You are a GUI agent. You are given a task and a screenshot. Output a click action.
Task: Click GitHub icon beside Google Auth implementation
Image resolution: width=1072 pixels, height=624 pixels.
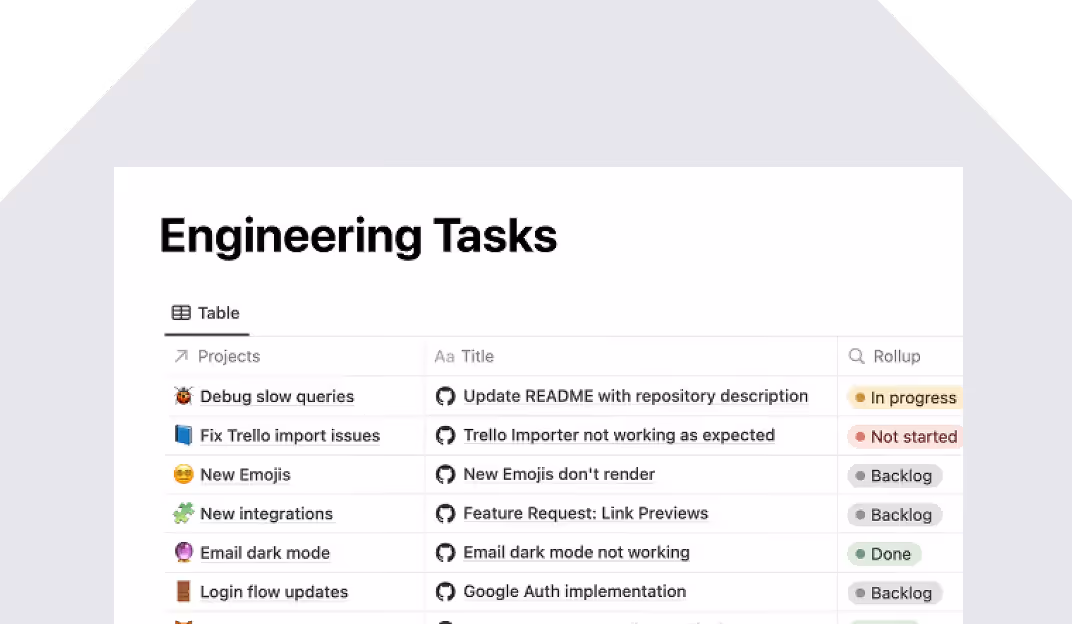(446, 591)
